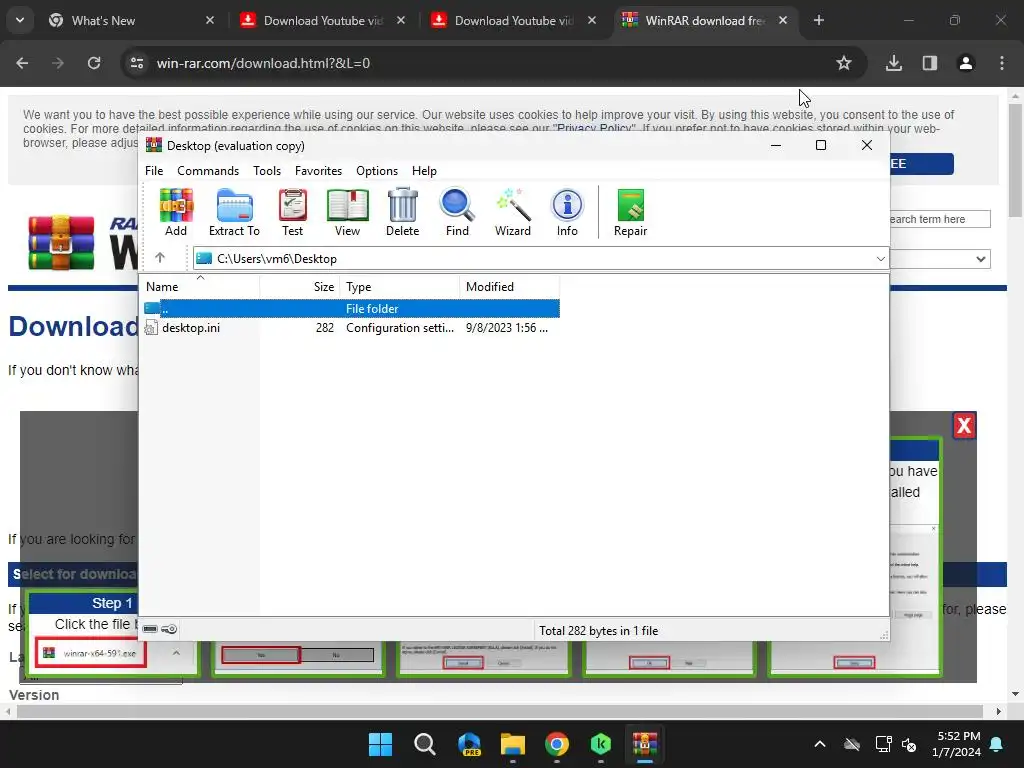Show the archive Info icon
Viewport: 1024px width, 768px height.
pos(568,212)
